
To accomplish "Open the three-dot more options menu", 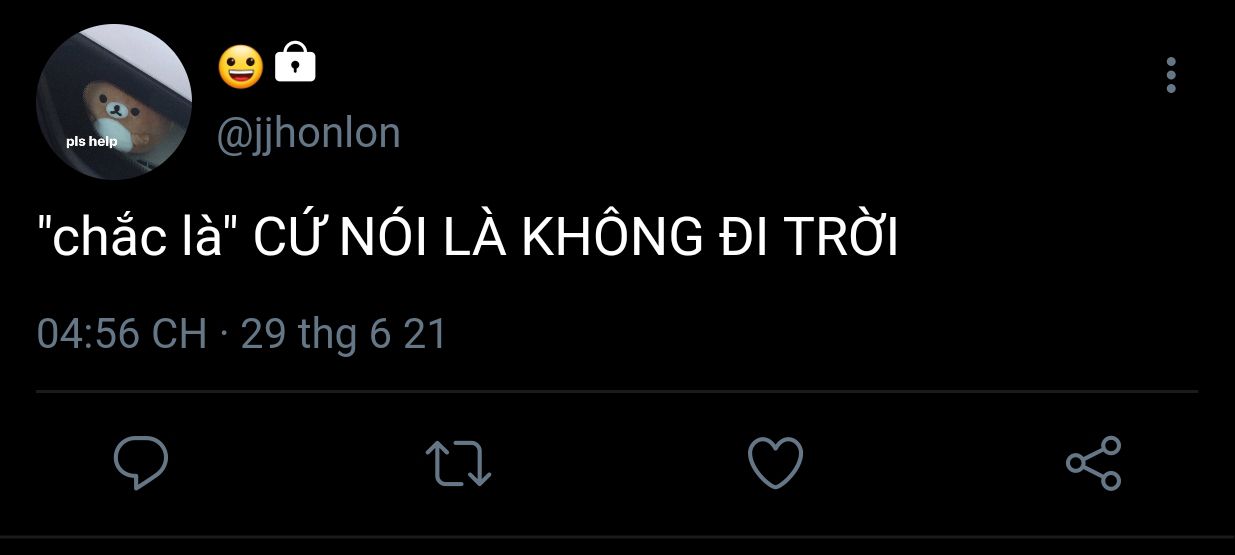I will pyautogui.click(x=1171, y=75).
